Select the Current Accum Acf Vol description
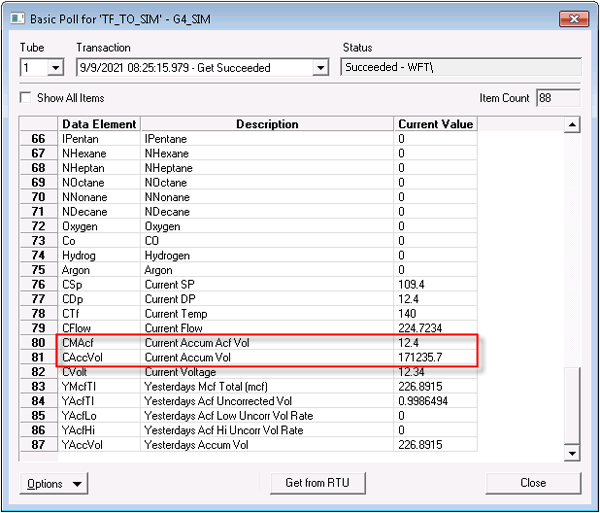Screen dimensions: 600x513 click(267, 342)
